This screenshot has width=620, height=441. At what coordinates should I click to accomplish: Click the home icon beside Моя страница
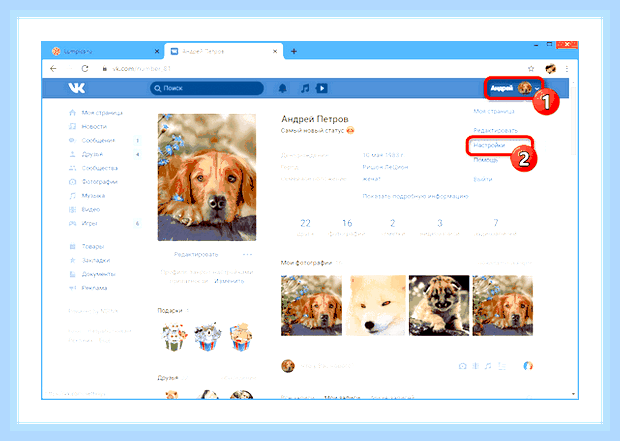point(72,113)
